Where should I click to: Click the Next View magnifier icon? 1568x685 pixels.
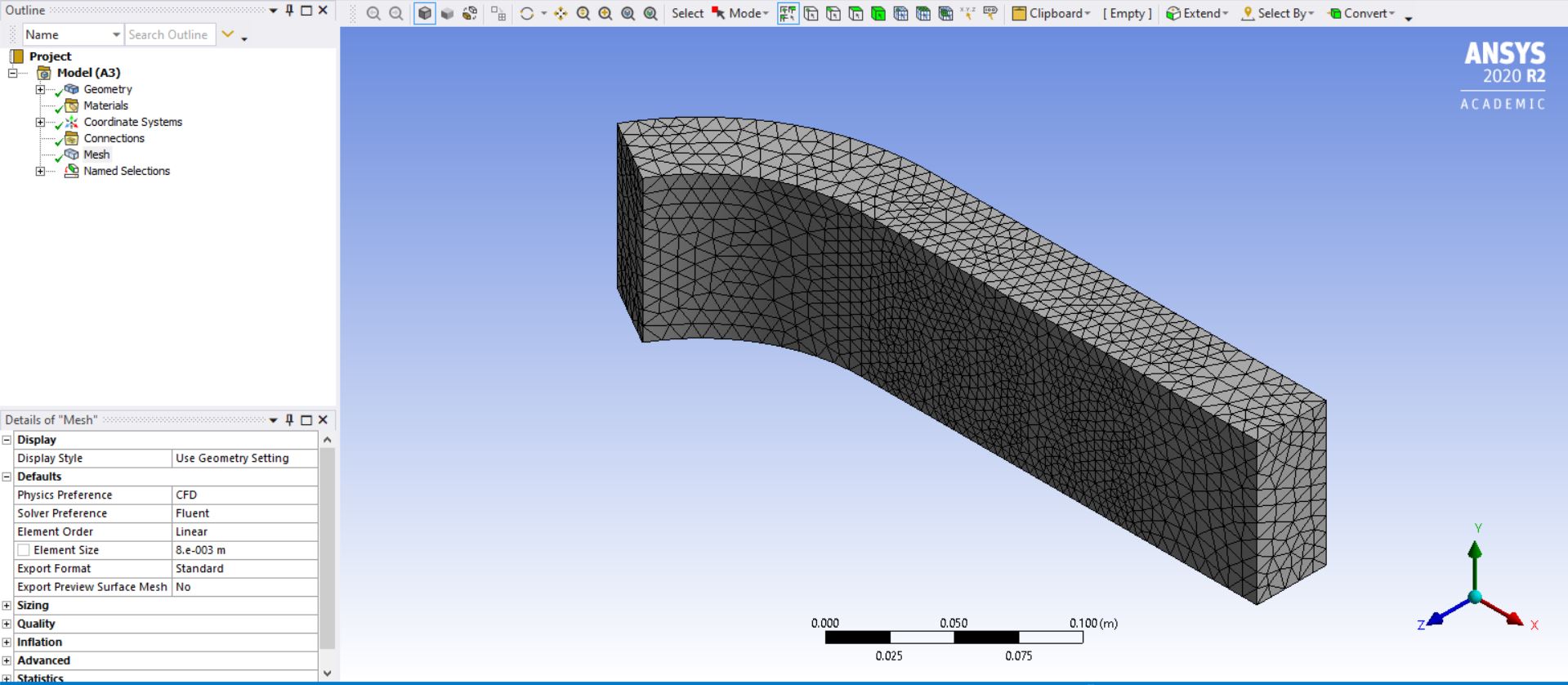tap(396, 13)
